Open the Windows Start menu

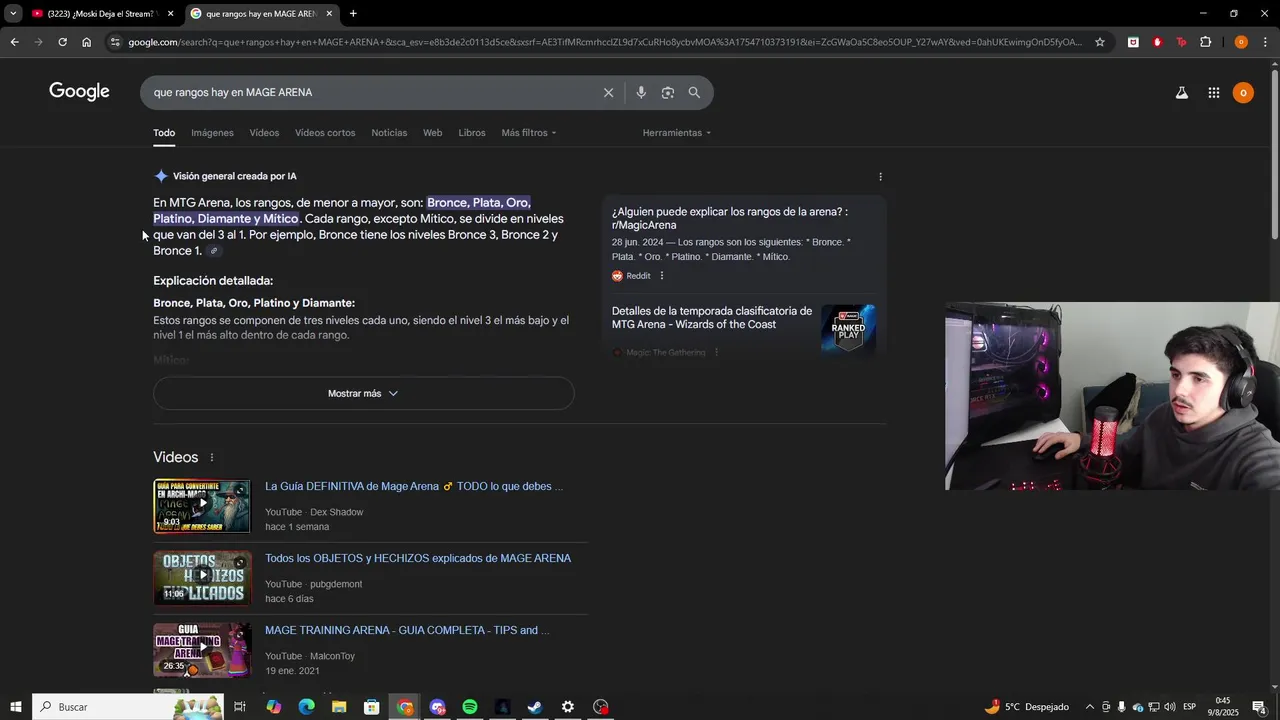[15, 707]
